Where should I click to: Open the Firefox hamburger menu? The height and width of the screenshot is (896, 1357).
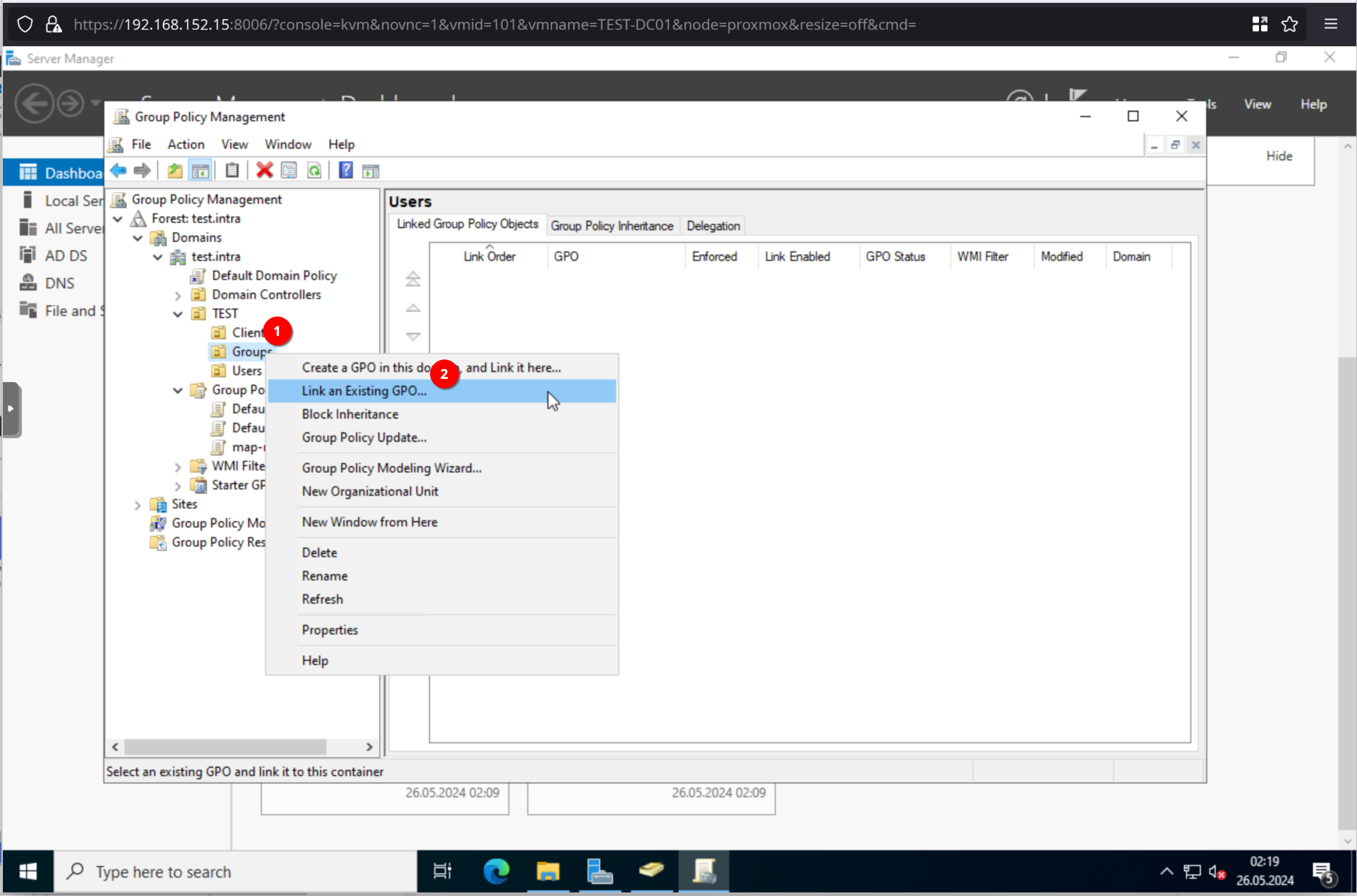tap(1331, 24)
